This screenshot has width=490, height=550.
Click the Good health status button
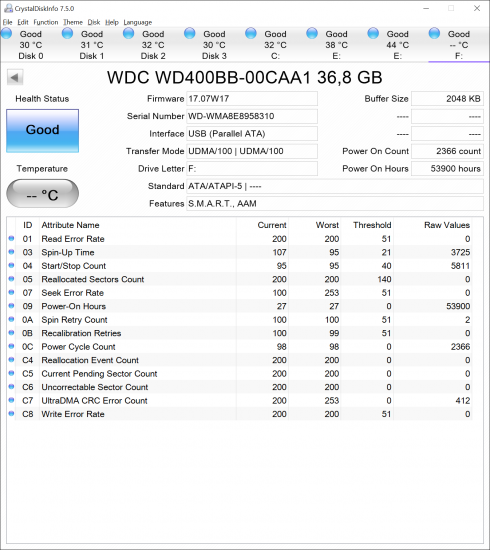[x=42, y=130]
